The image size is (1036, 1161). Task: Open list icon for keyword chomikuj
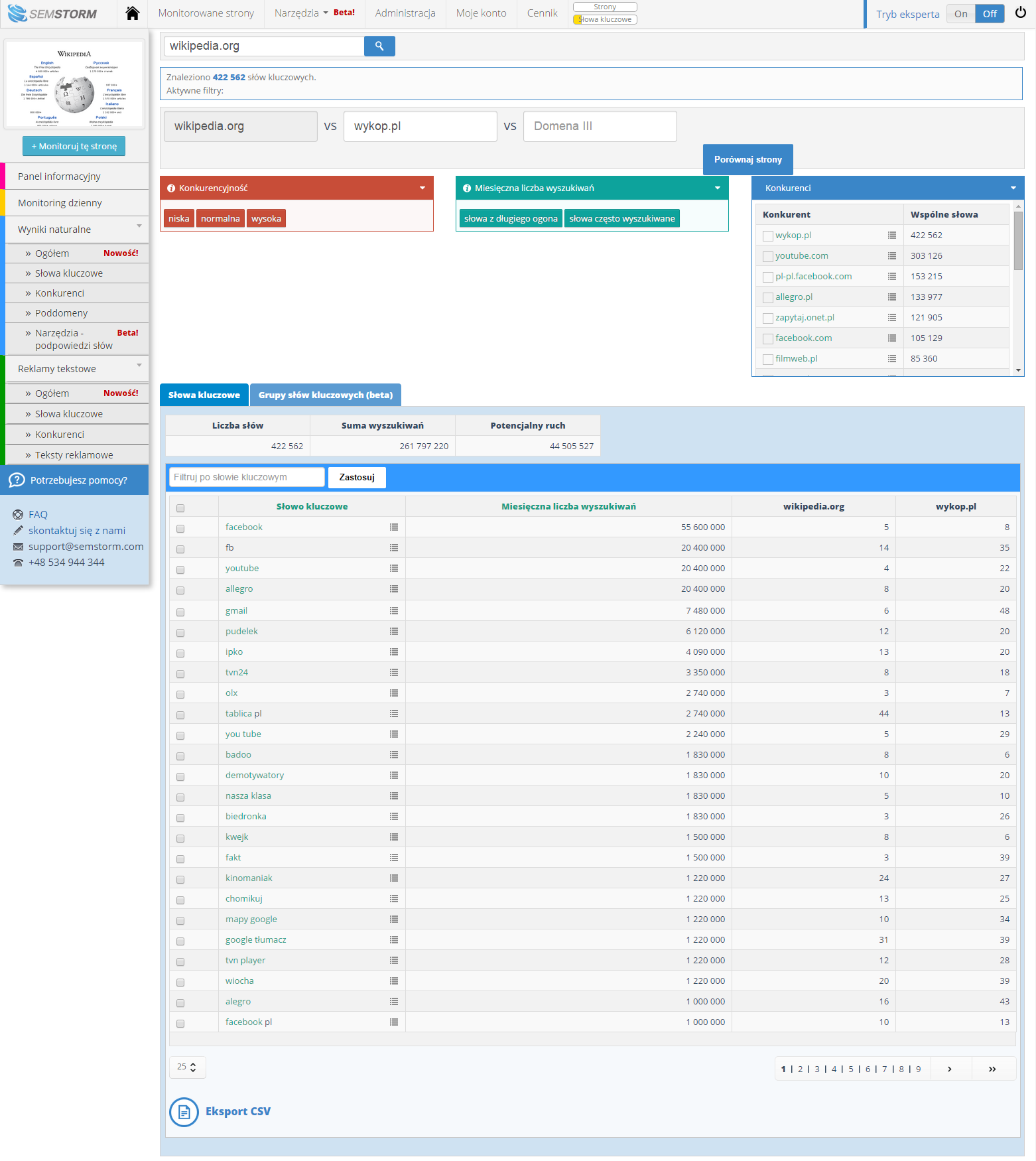(394, 898)
